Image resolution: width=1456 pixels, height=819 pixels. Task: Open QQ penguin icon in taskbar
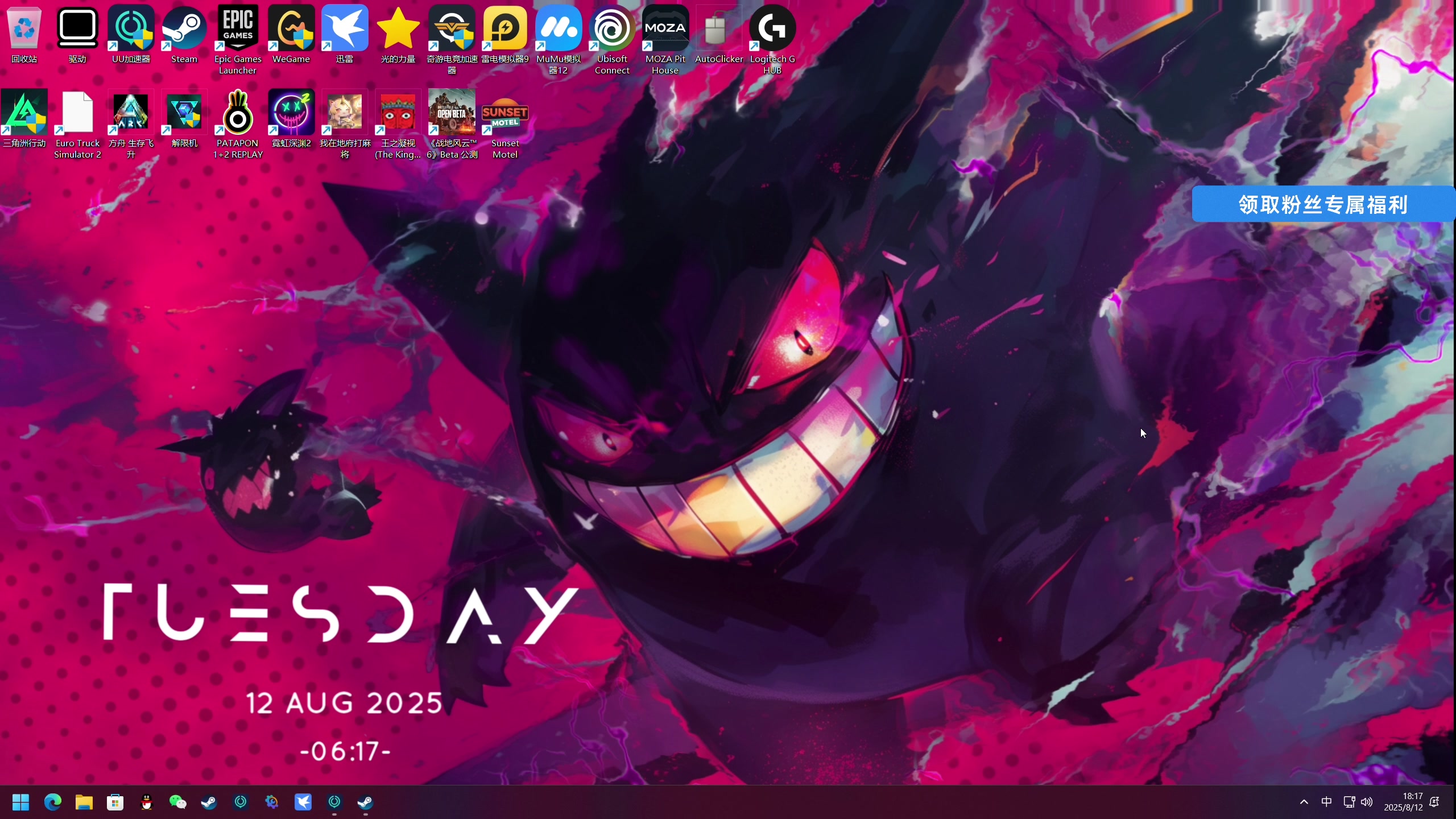pyautogui.click(x=147, y=802)
